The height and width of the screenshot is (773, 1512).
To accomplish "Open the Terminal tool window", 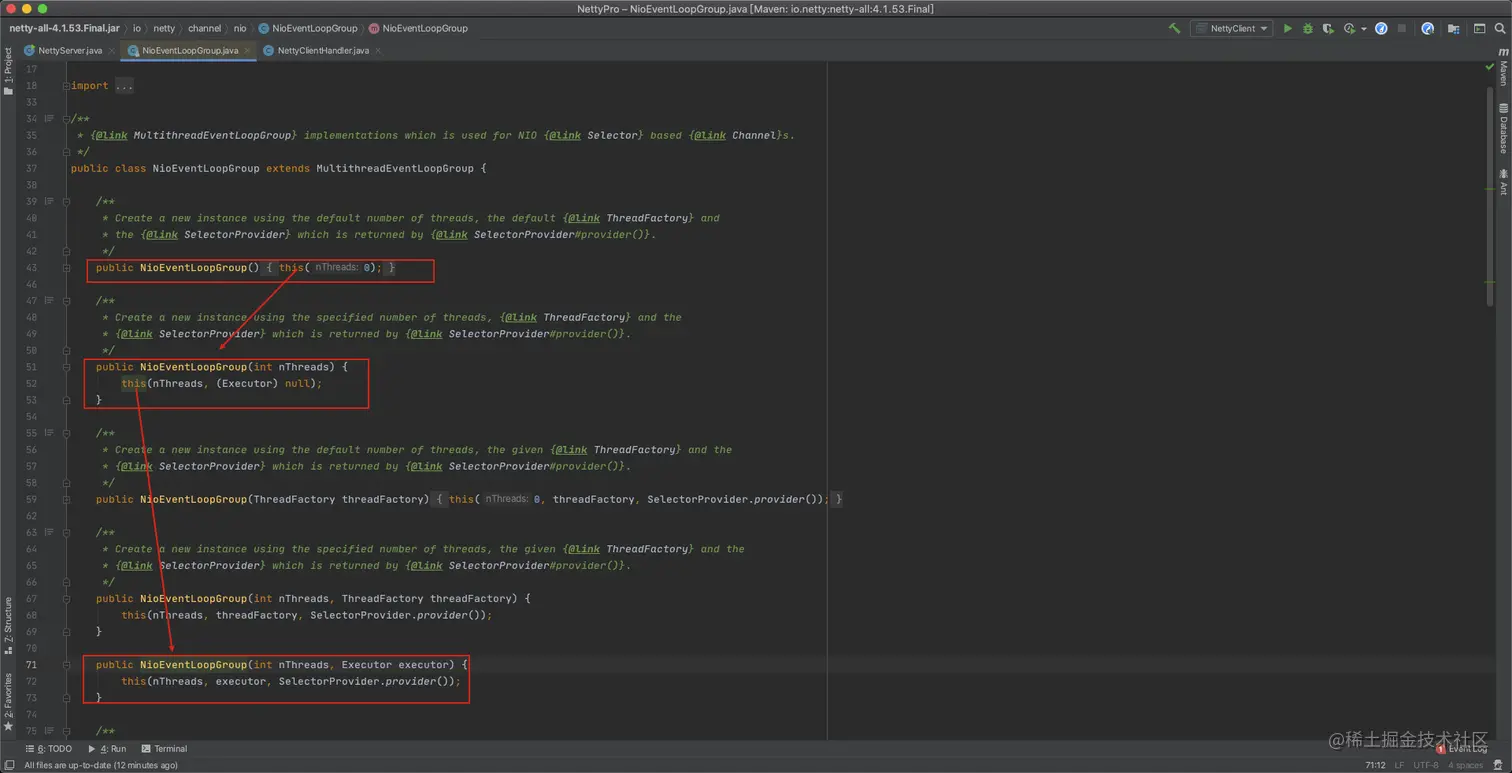I will coord(165,749).
